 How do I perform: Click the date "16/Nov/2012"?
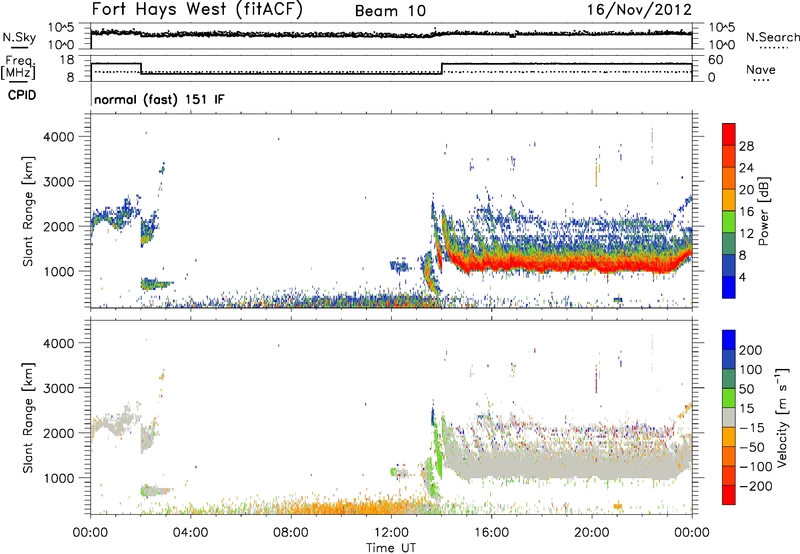pyautogui.click(x=639, y=10)
